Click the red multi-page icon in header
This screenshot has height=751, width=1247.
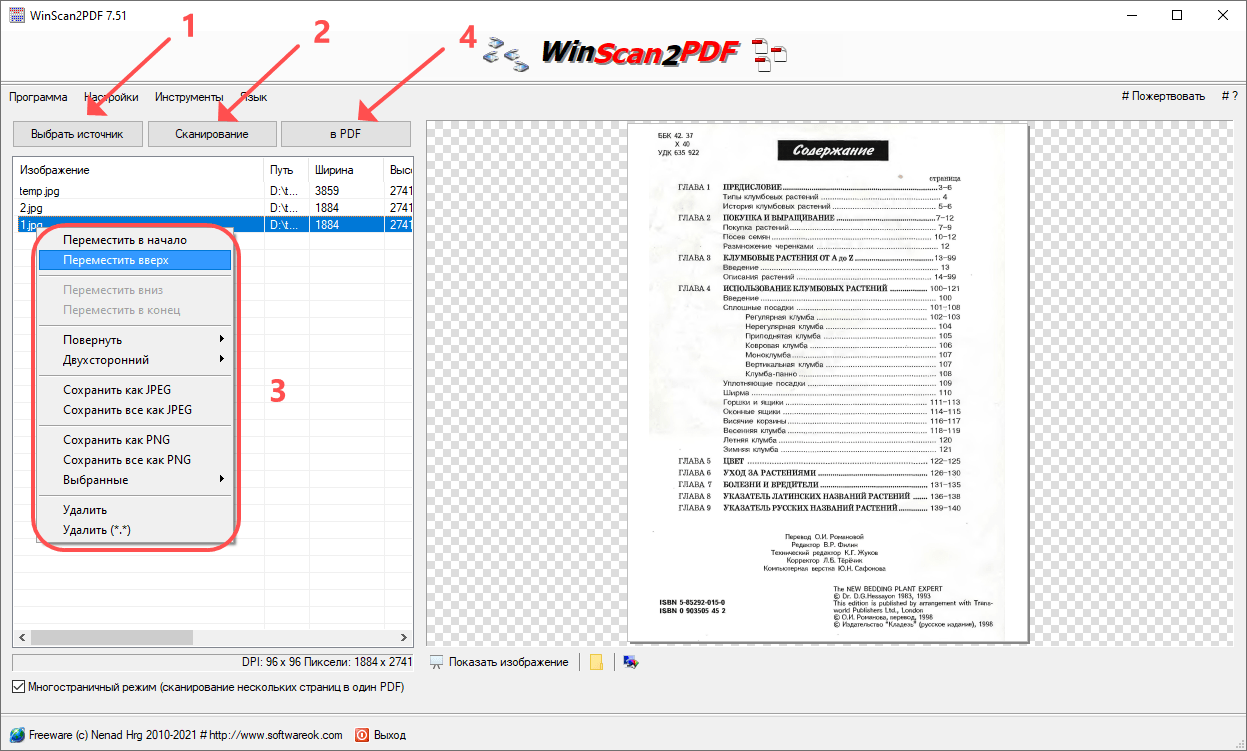pos(769,56)
